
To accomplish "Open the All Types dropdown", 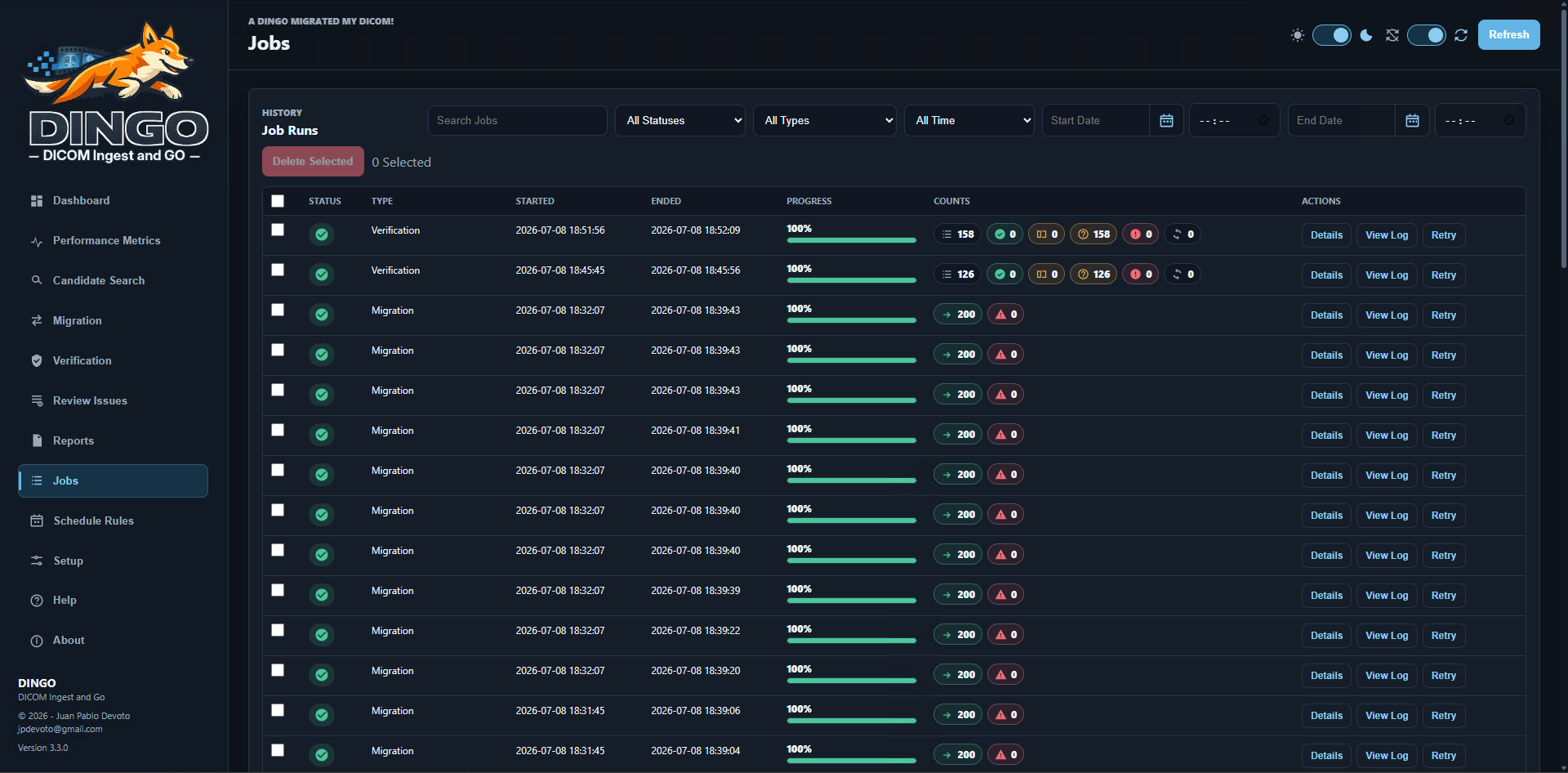I will pos(825,121).
